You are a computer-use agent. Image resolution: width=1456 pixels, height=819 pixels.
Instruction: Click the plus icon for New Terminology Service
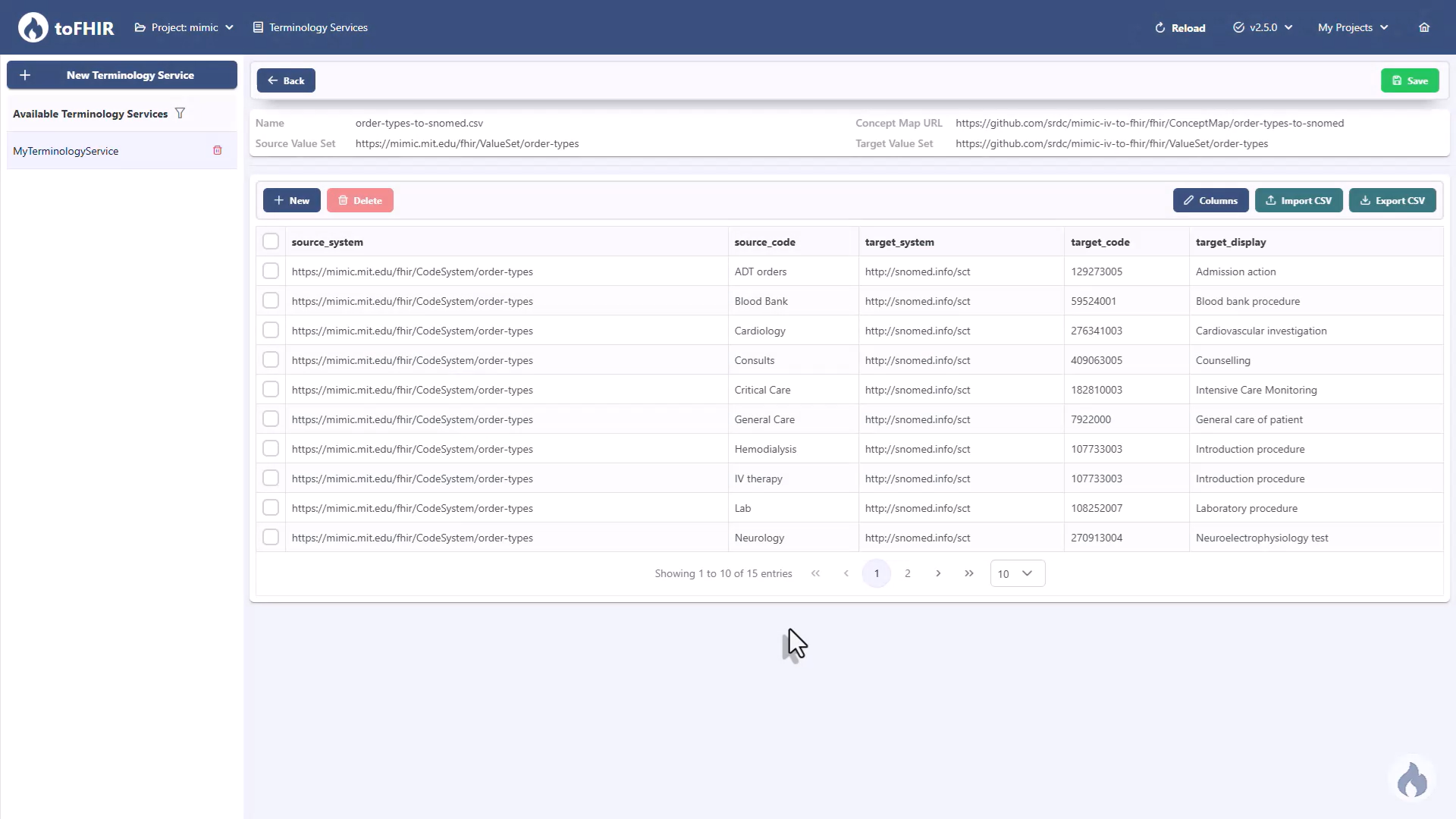tap(24, 74)
